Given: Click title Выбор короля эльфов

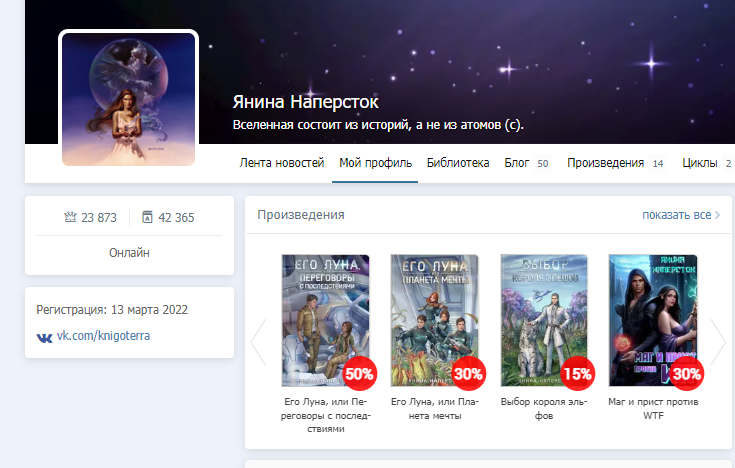Looking at the screenshot, I should (x=544, y=408).
